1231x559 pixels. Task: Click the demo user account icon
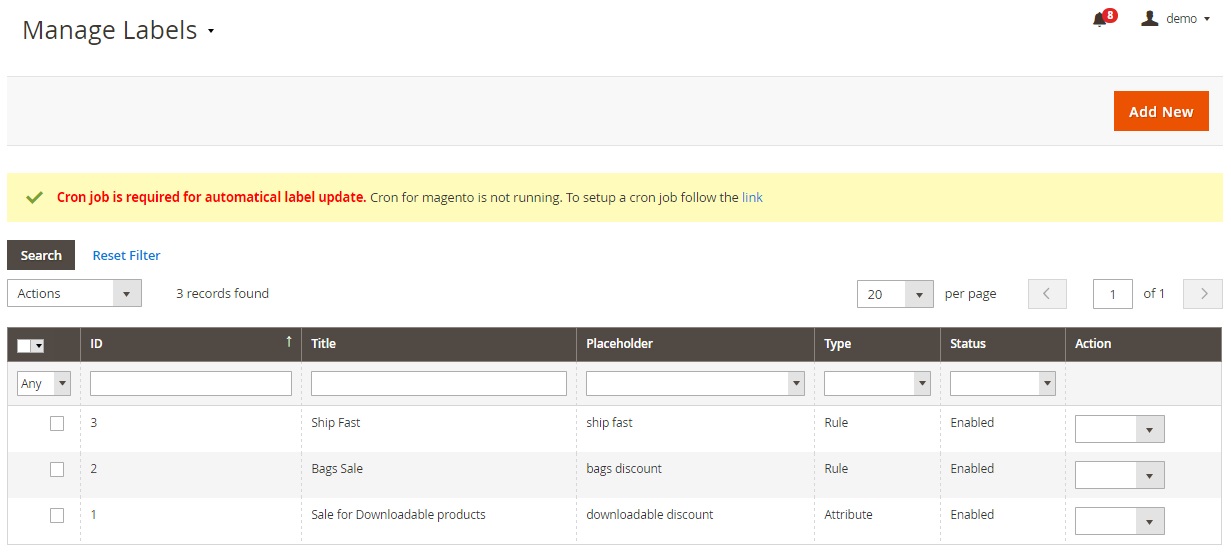click(1150, 18)
